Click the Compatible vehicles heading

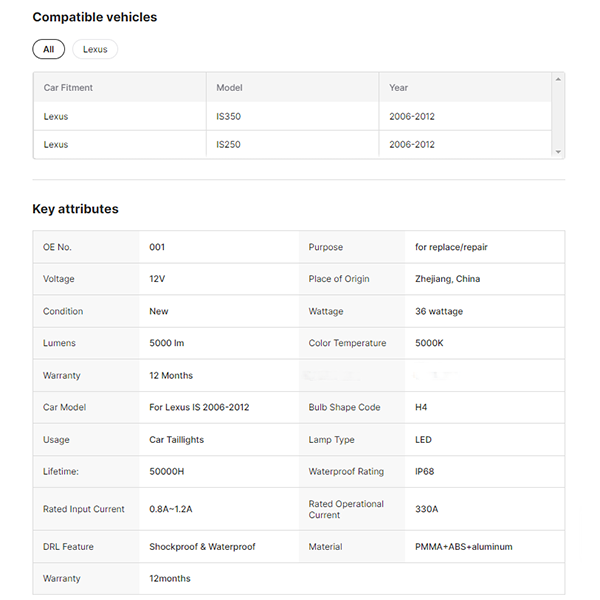coord(94,17)
